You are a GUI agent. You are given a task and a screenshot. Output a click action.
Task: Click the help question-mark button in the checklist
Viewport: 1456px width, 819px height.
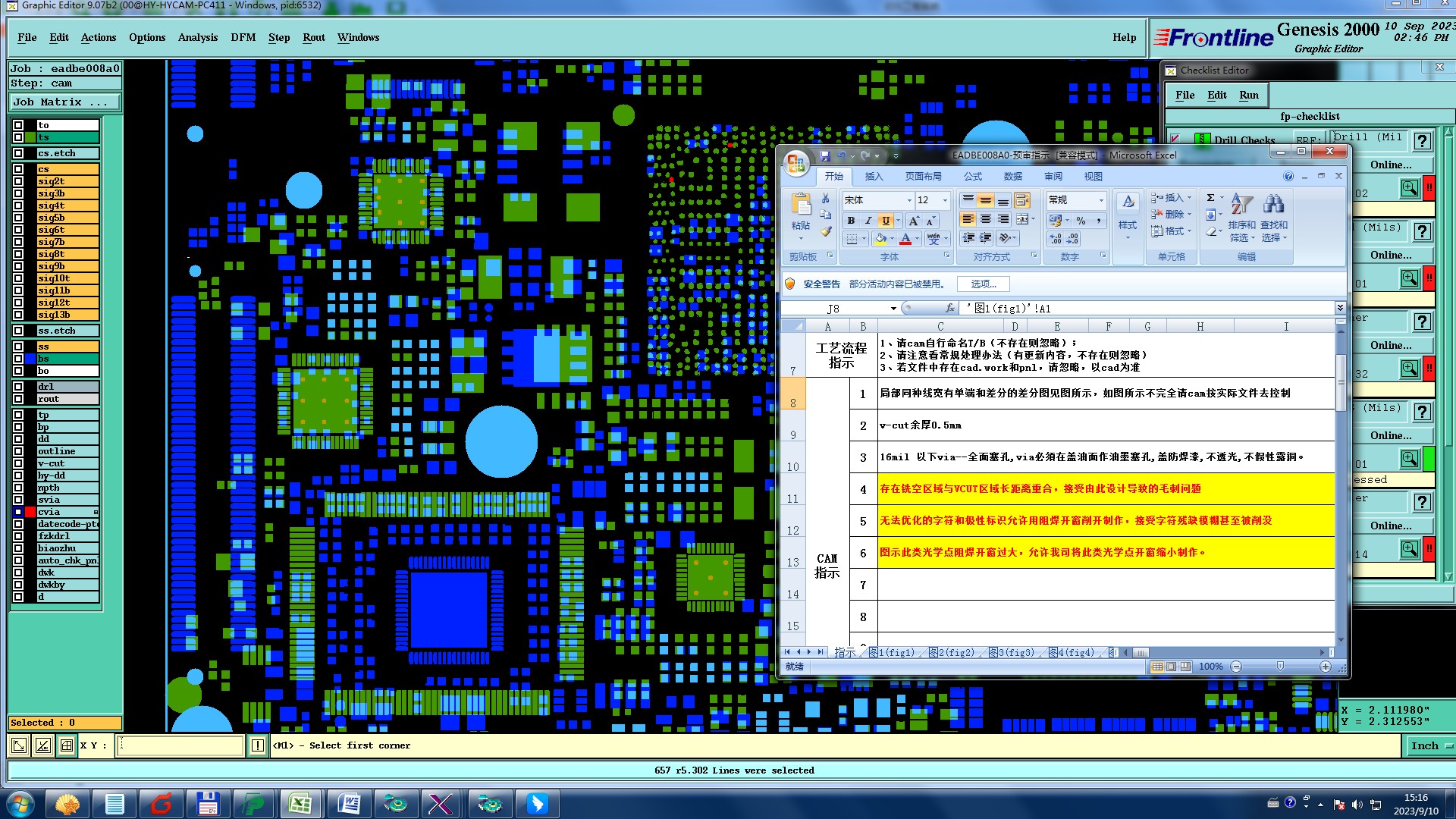1423,141
